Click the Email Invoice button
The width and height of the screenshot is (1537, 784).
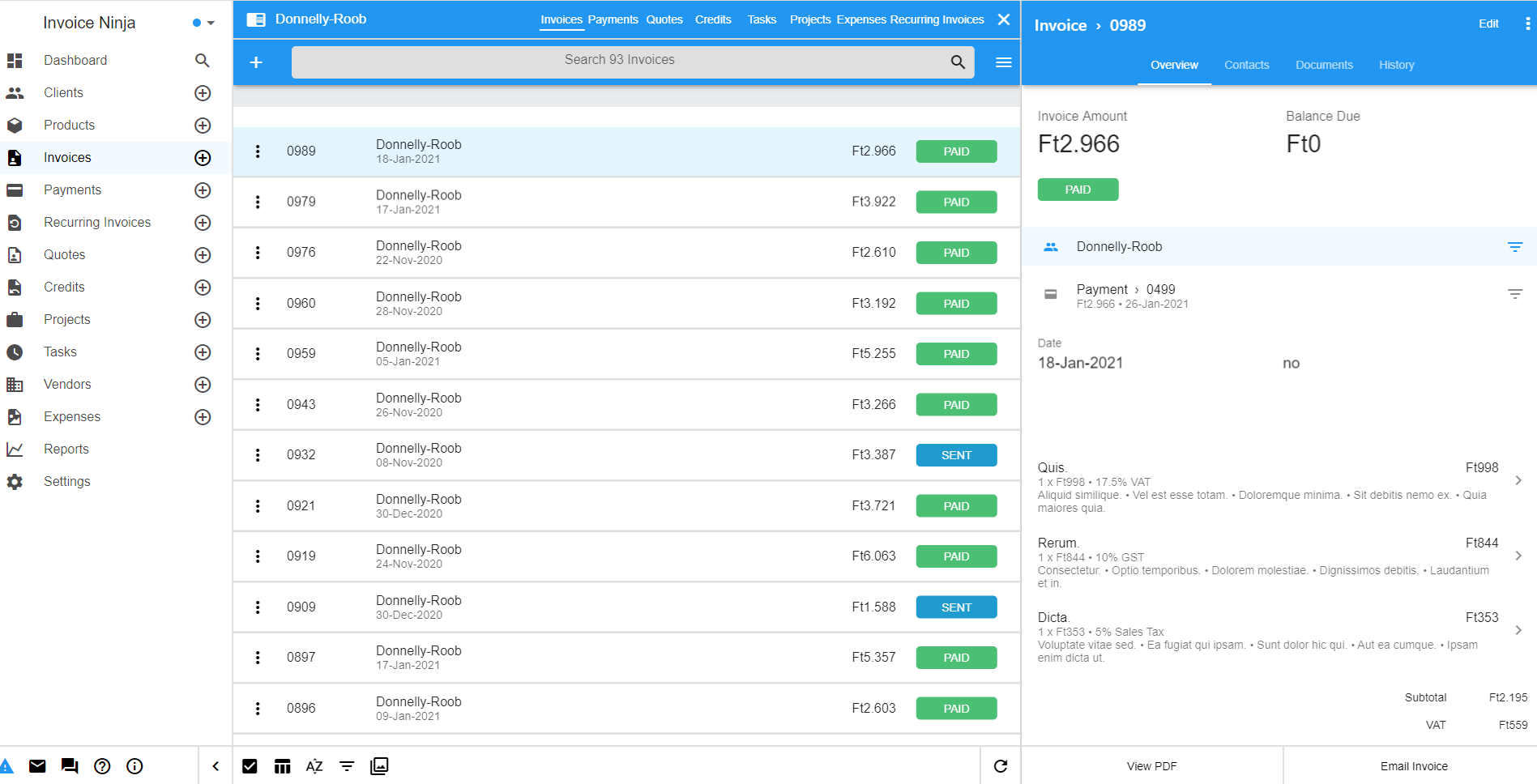[1413, 766]
